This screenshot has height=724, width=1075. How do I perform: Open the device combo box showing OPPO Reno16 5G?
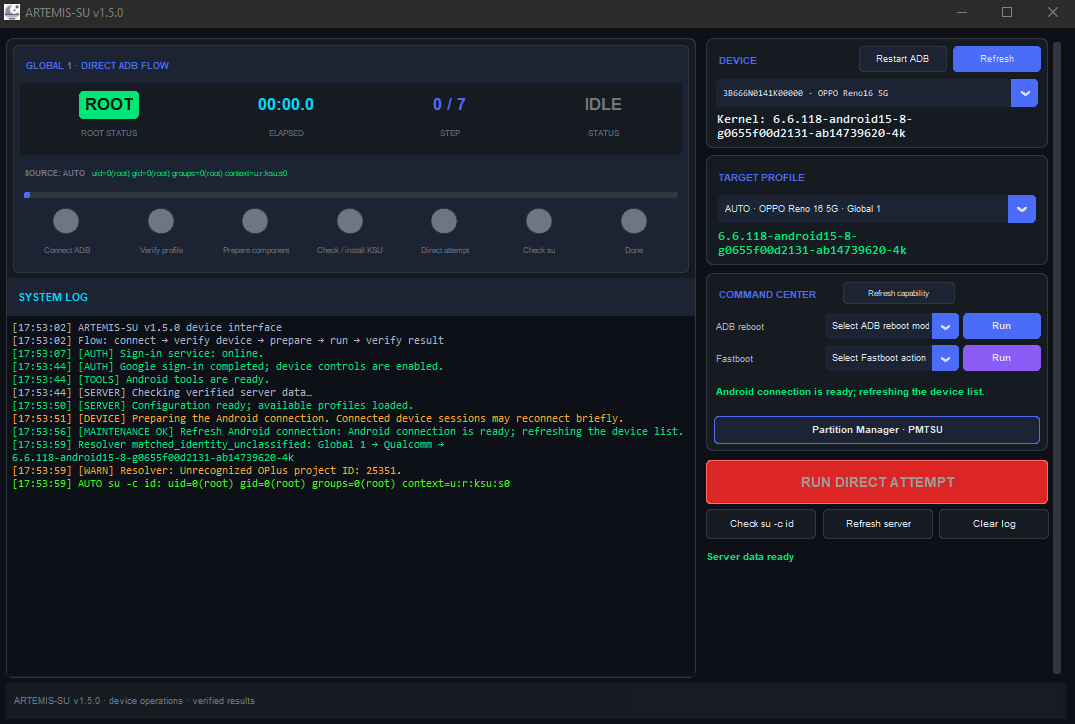[878, 93]
